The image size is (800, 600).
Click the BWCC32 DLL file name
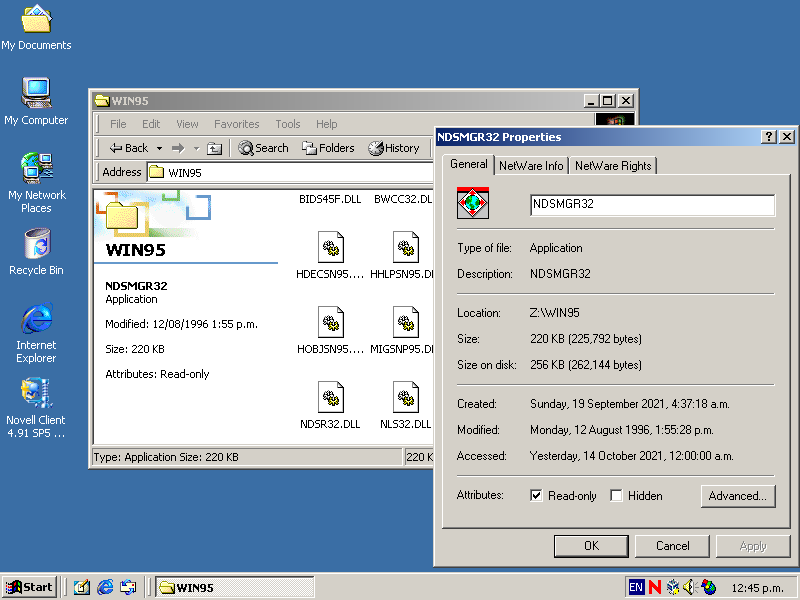point(403,199)
